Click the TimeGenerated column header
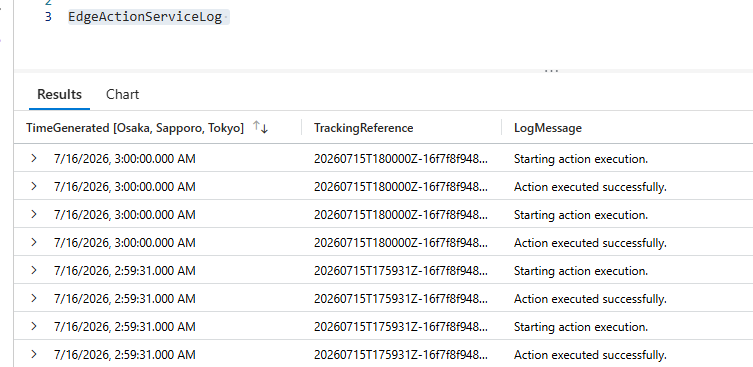 coord(135,128)
